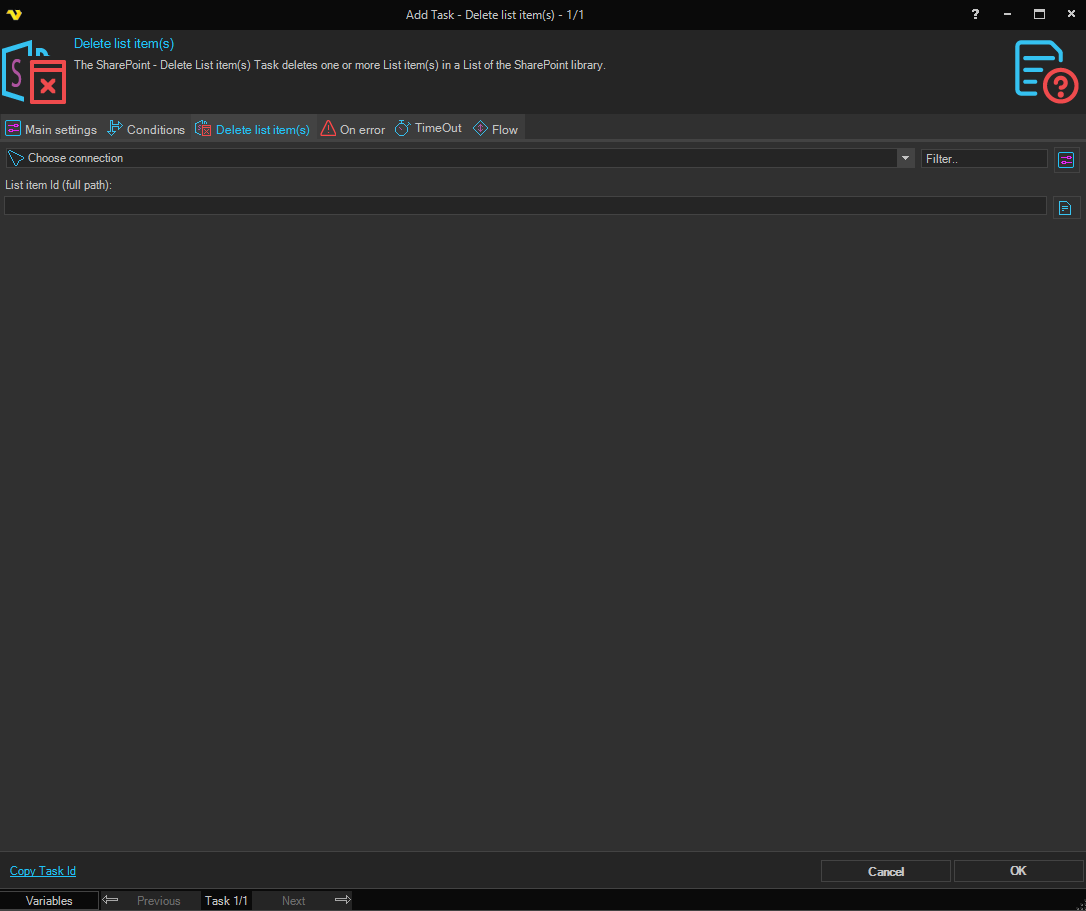Screen dimensions: 1086x911
Task: Expand the Choose connection dropdown arrow
Action: click(905, 158)
